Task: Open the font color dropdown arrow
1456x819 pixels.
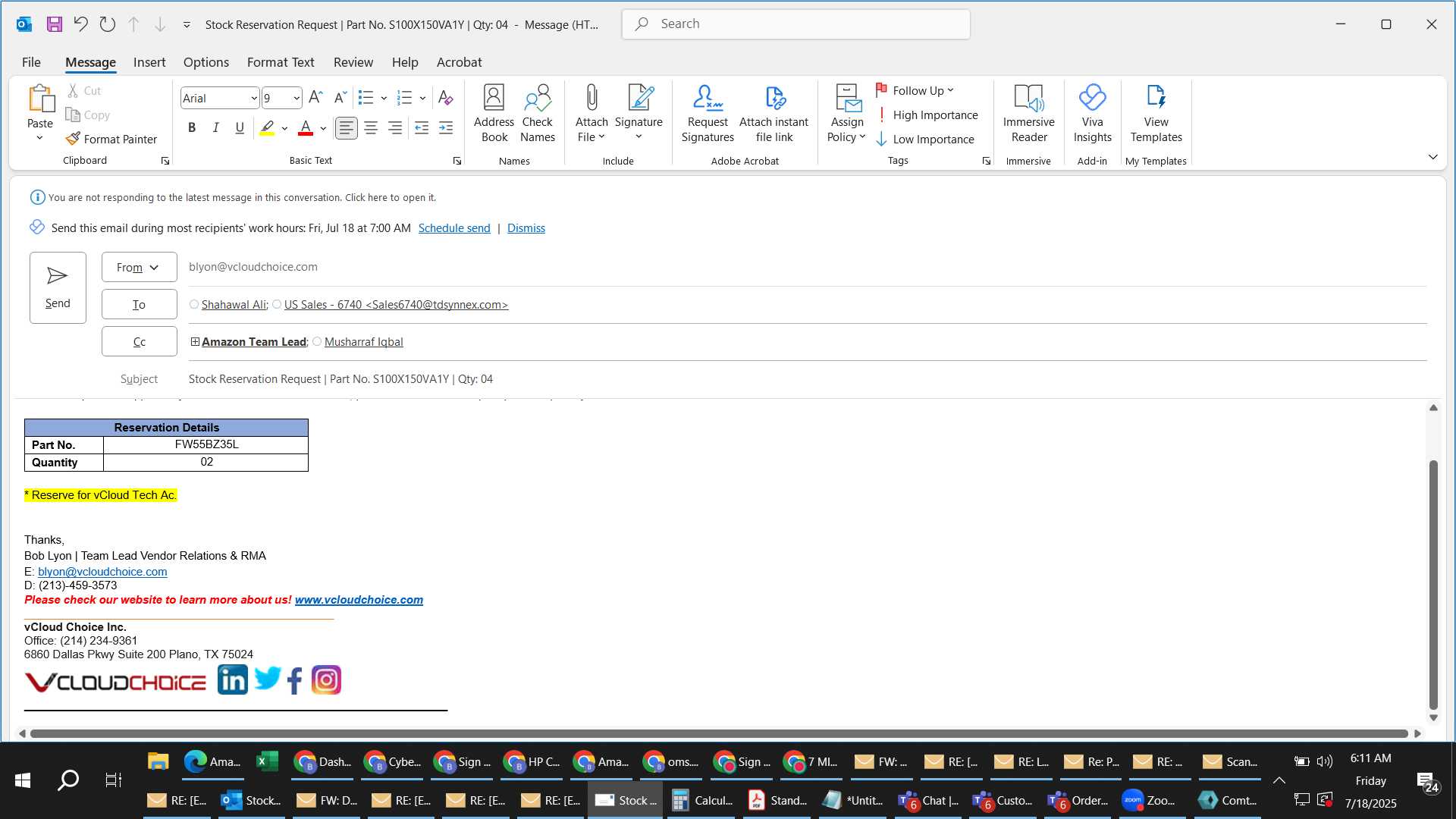Action: 323,128
